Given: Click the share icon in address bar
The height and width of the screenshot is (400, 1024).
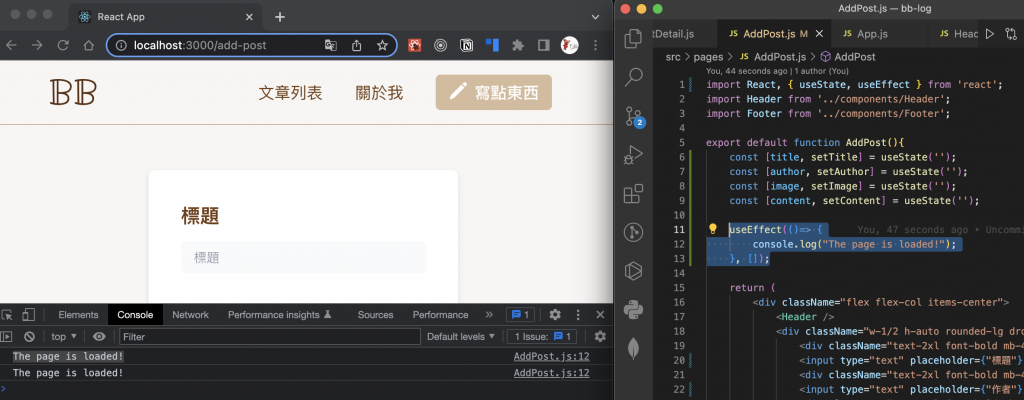Looking at the screenshot, I should coord(357,45).
